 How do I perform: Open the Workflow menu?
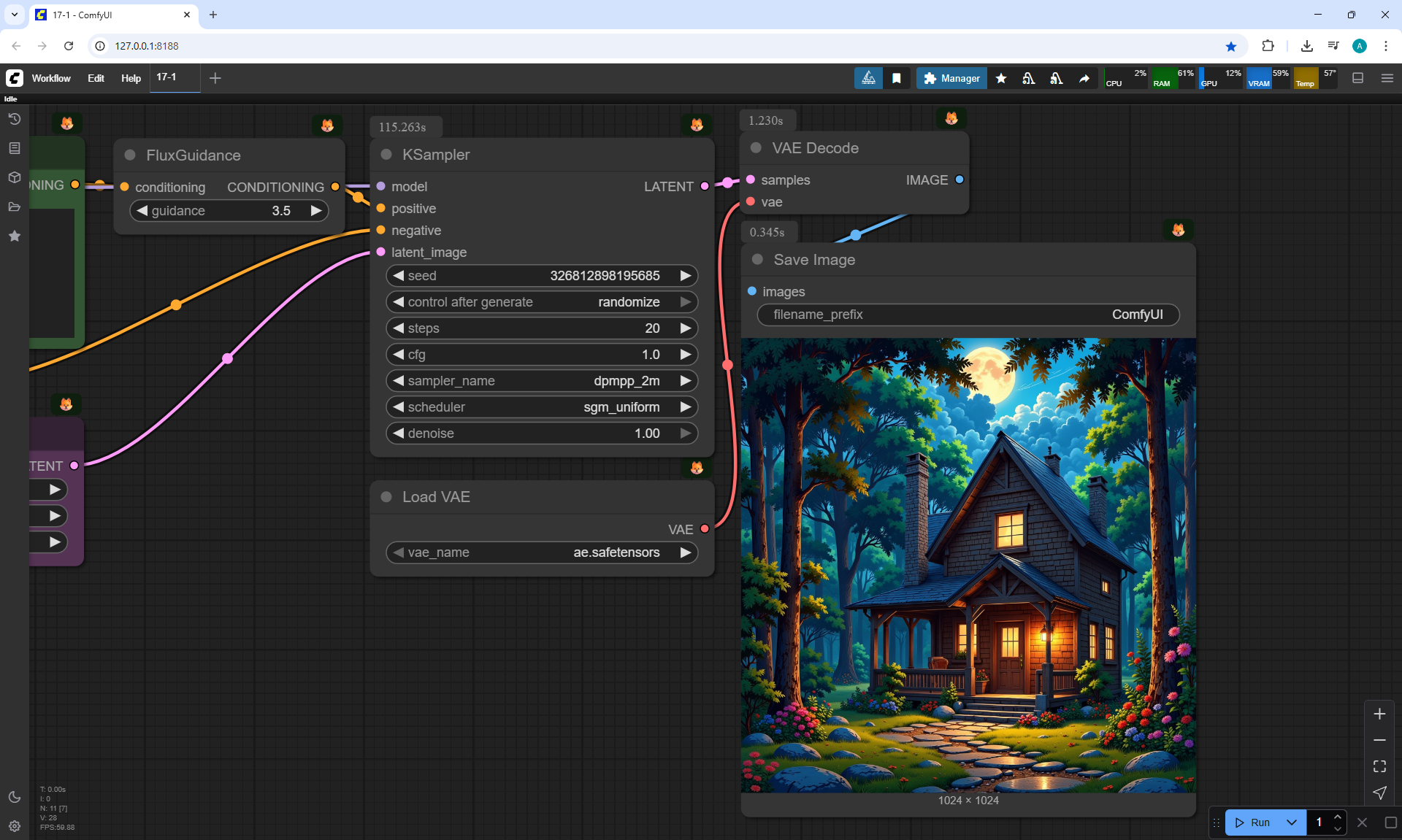click(x=51, y=78)
